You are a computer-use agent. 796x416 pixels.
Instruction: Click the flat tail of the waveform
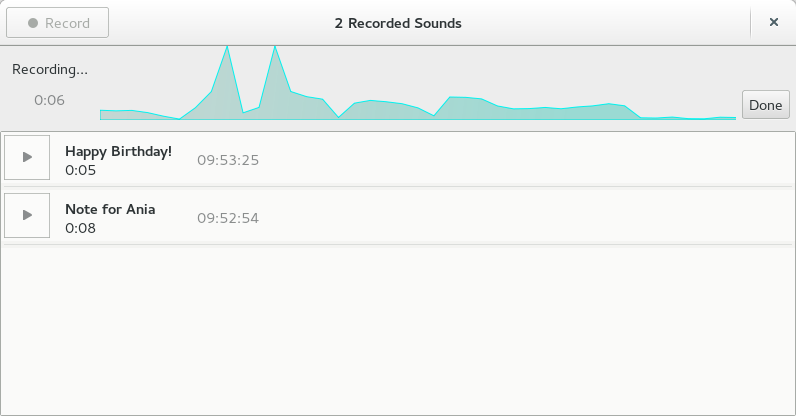pos(688,118)
